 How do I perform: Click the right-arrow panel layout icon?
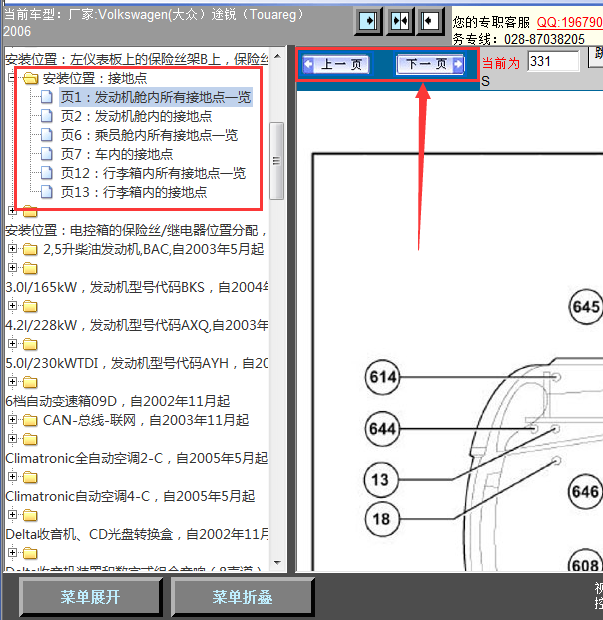tap(368, 21)
